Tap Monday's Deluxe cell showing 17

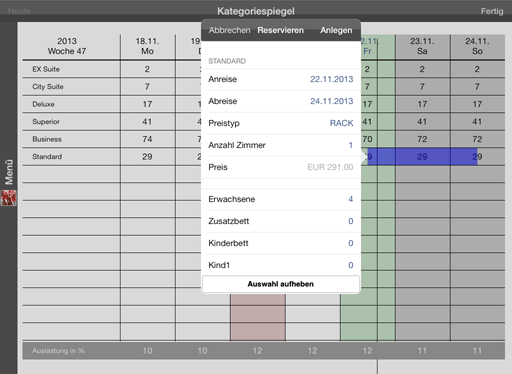pos(148,104)
